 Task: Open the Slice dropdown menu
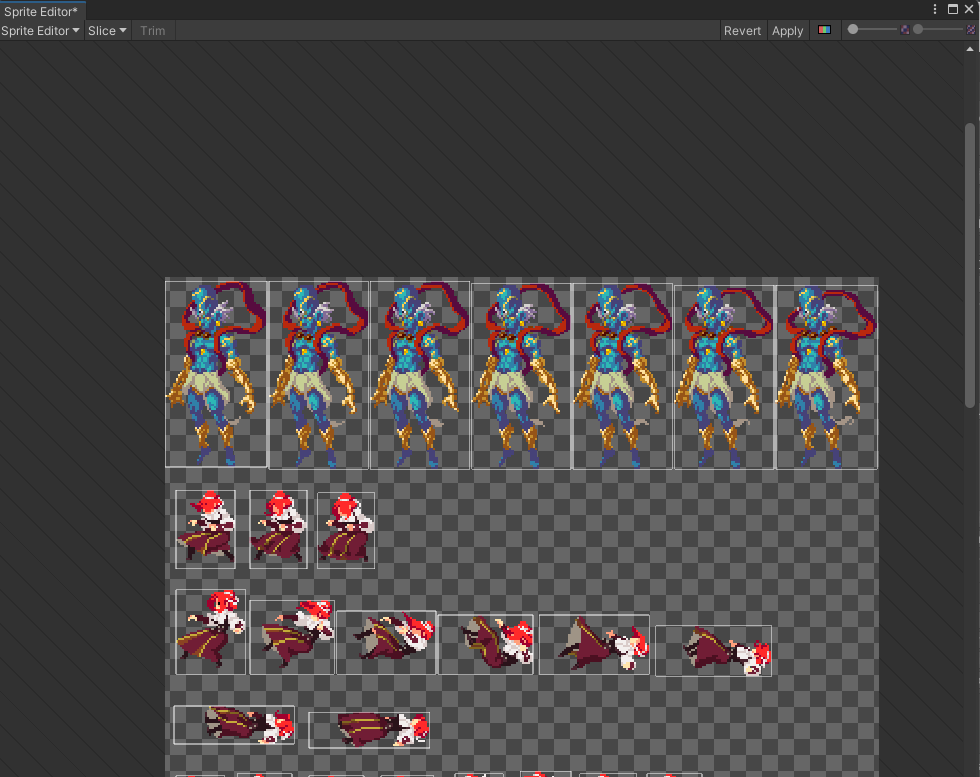pyautogui.click(x=106, y=30)
